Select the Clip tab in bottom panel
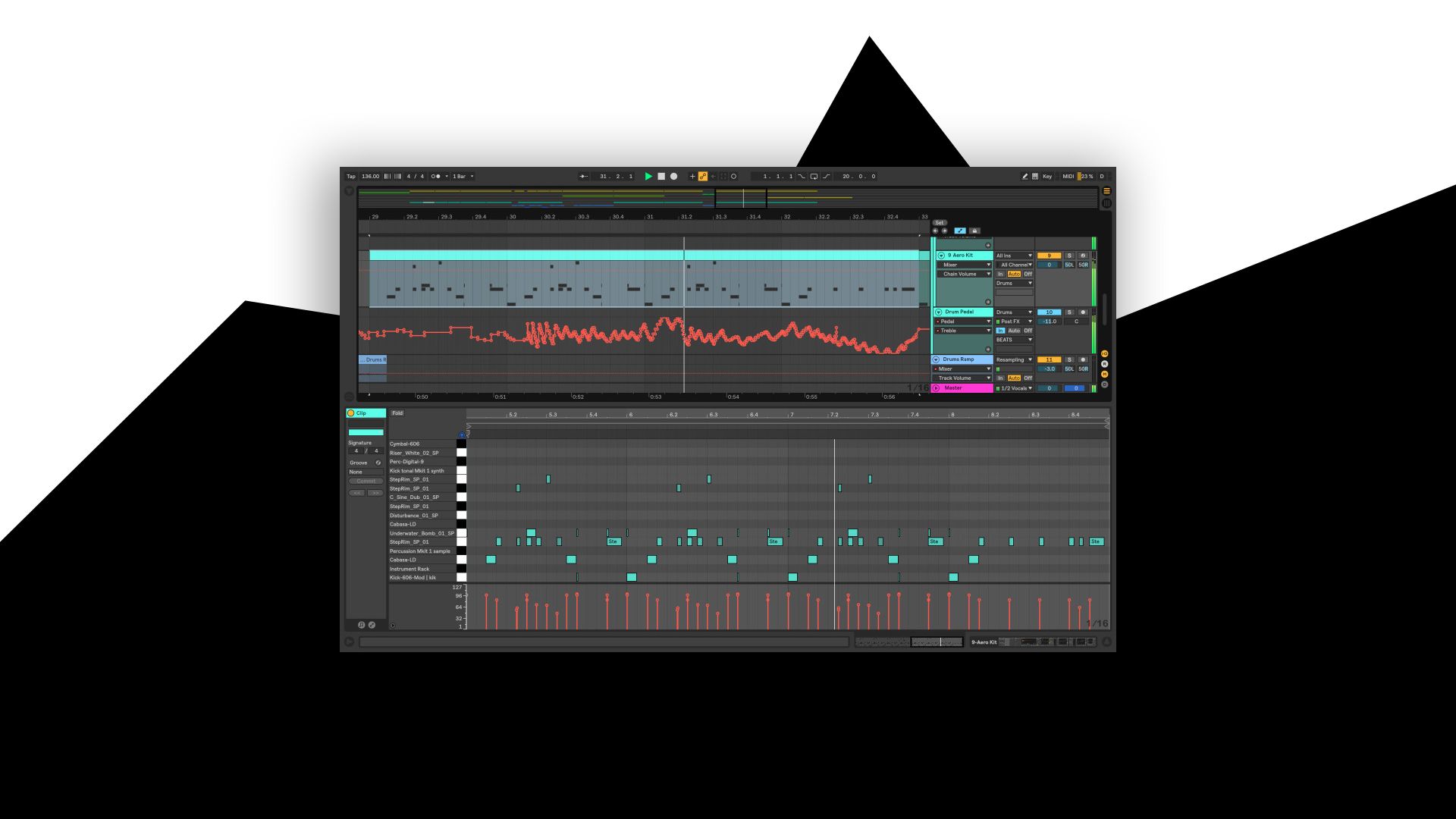The image size is (1456, 819). tap(362, 413)
